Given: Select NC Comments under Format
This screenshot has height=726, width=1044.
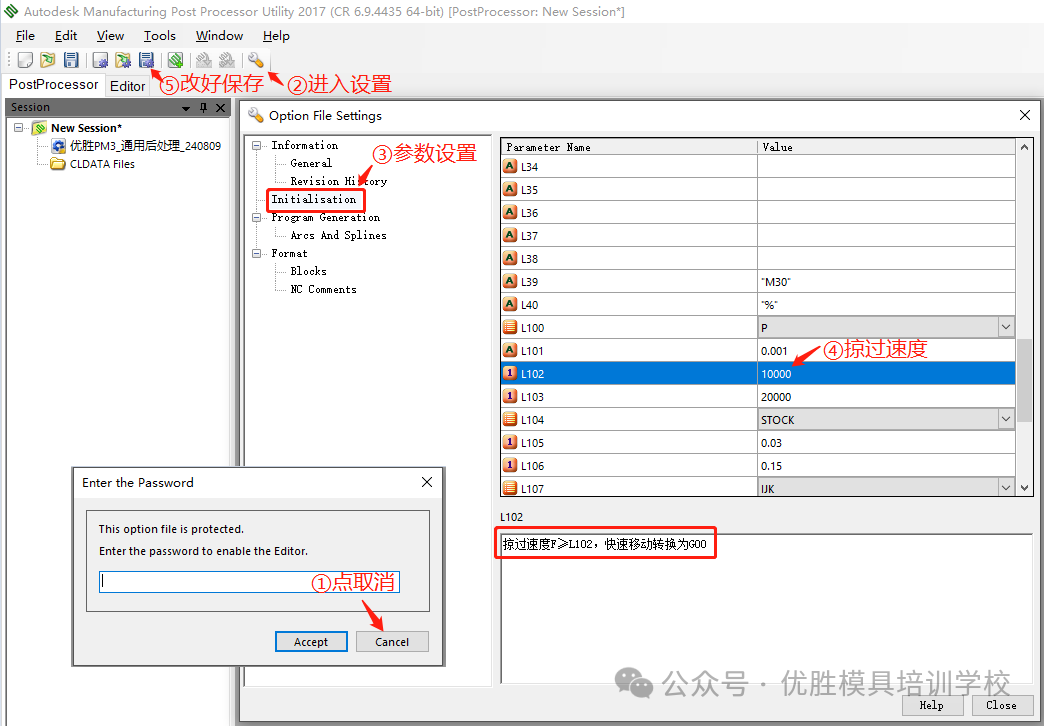Looking at the screenshot, I should tap(323, 289).
